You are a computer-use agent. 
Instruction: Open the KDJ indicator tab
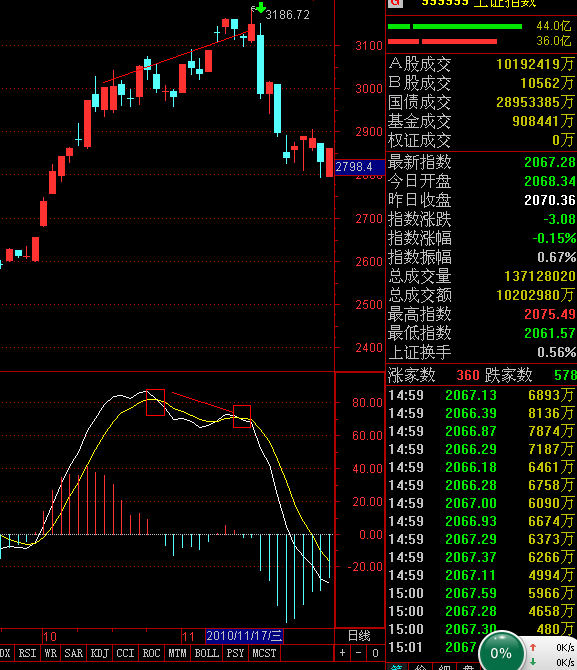100,653
